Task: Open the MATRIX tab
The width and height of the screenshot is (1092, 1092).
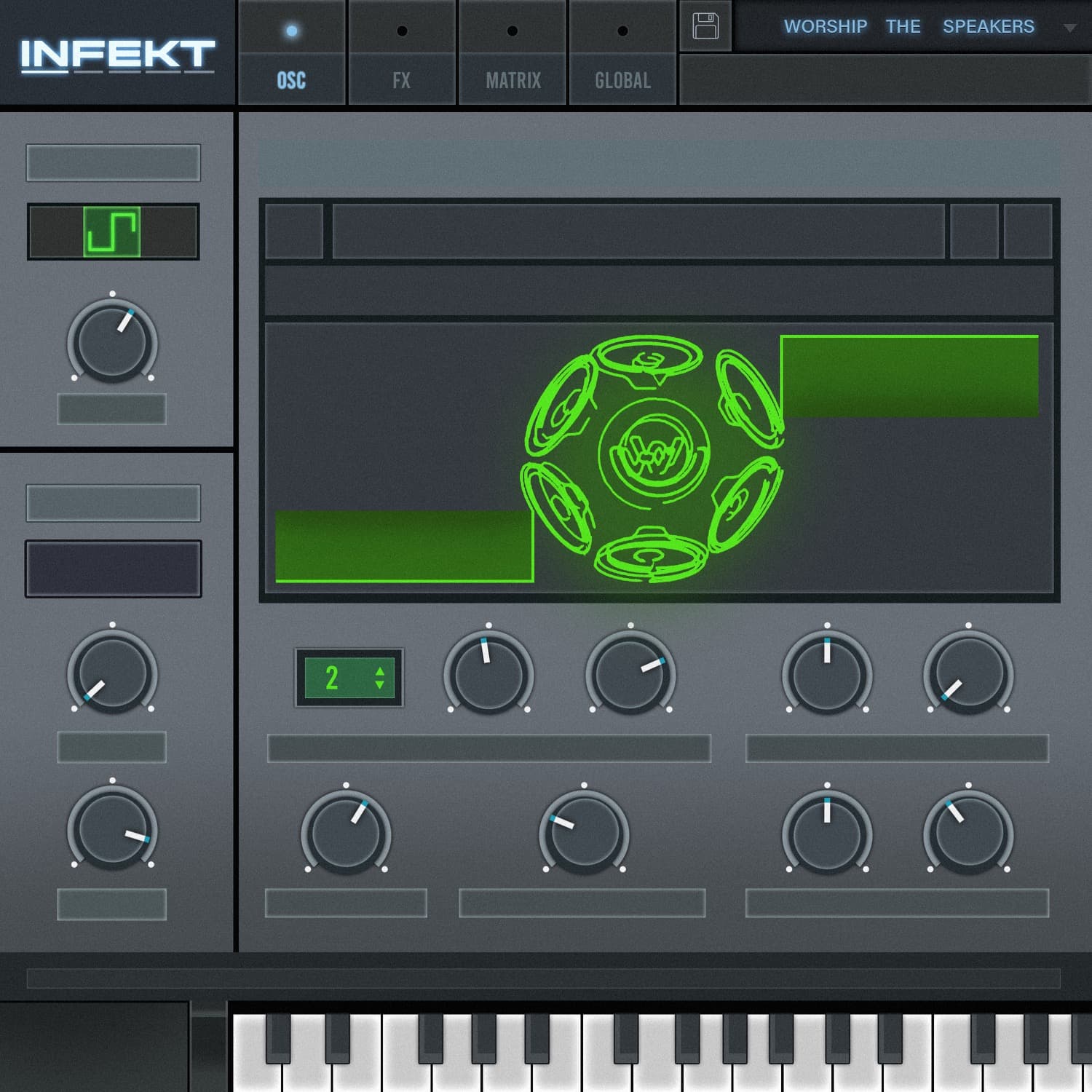Action: pyautogui.click(x=513, y=80)
